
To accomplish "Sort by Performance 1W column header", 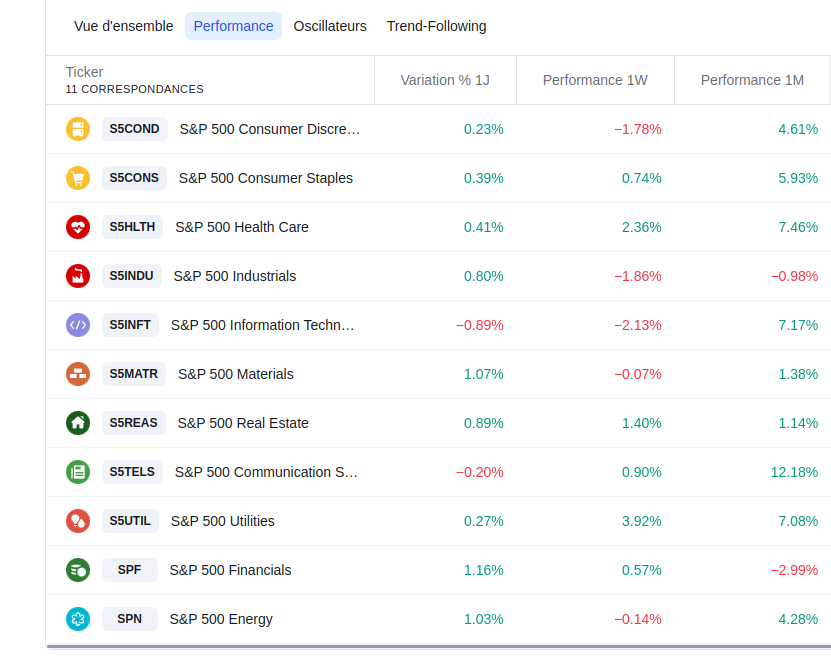I will (x=595, y=80).
